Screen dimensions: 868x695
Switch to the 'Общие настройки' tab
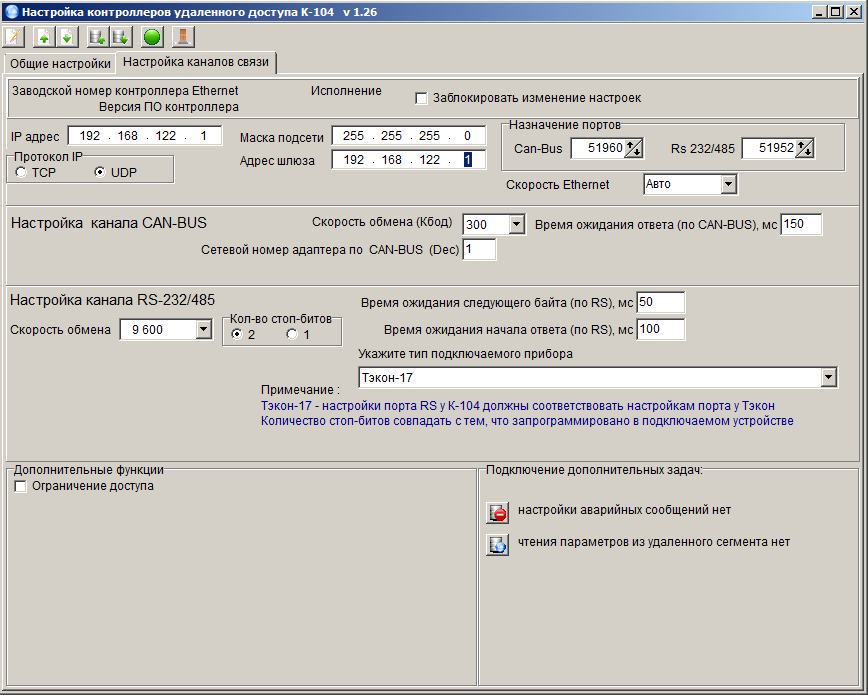(60, 64)
